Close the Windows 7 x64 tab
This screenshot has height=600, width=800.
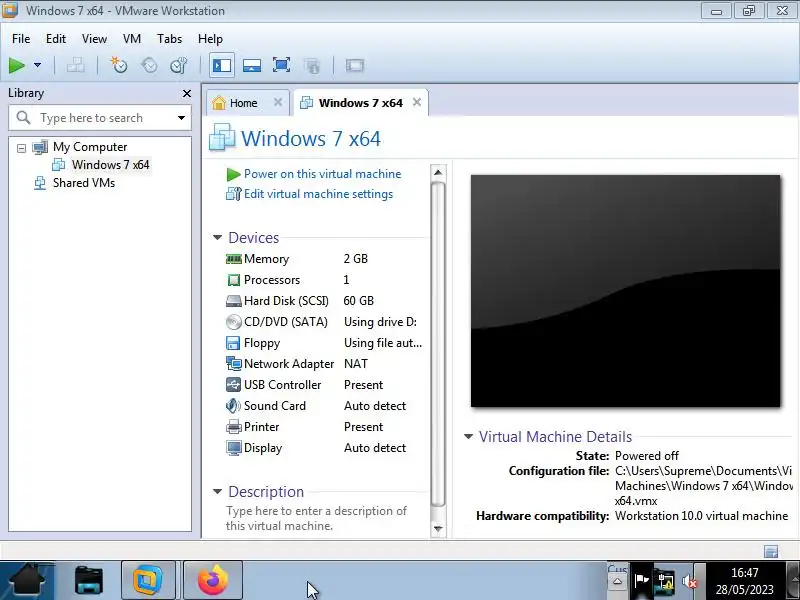417,103
